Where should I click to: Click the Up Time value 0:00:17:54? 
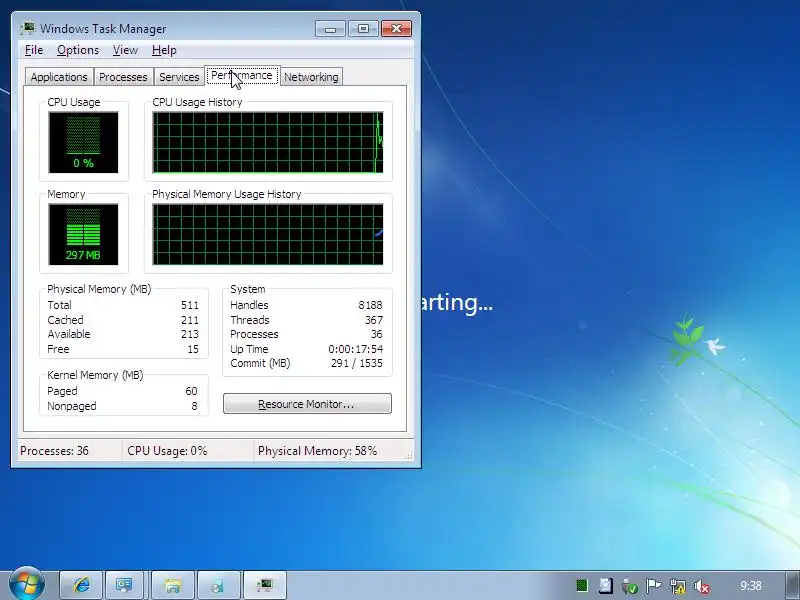(356, 349)
